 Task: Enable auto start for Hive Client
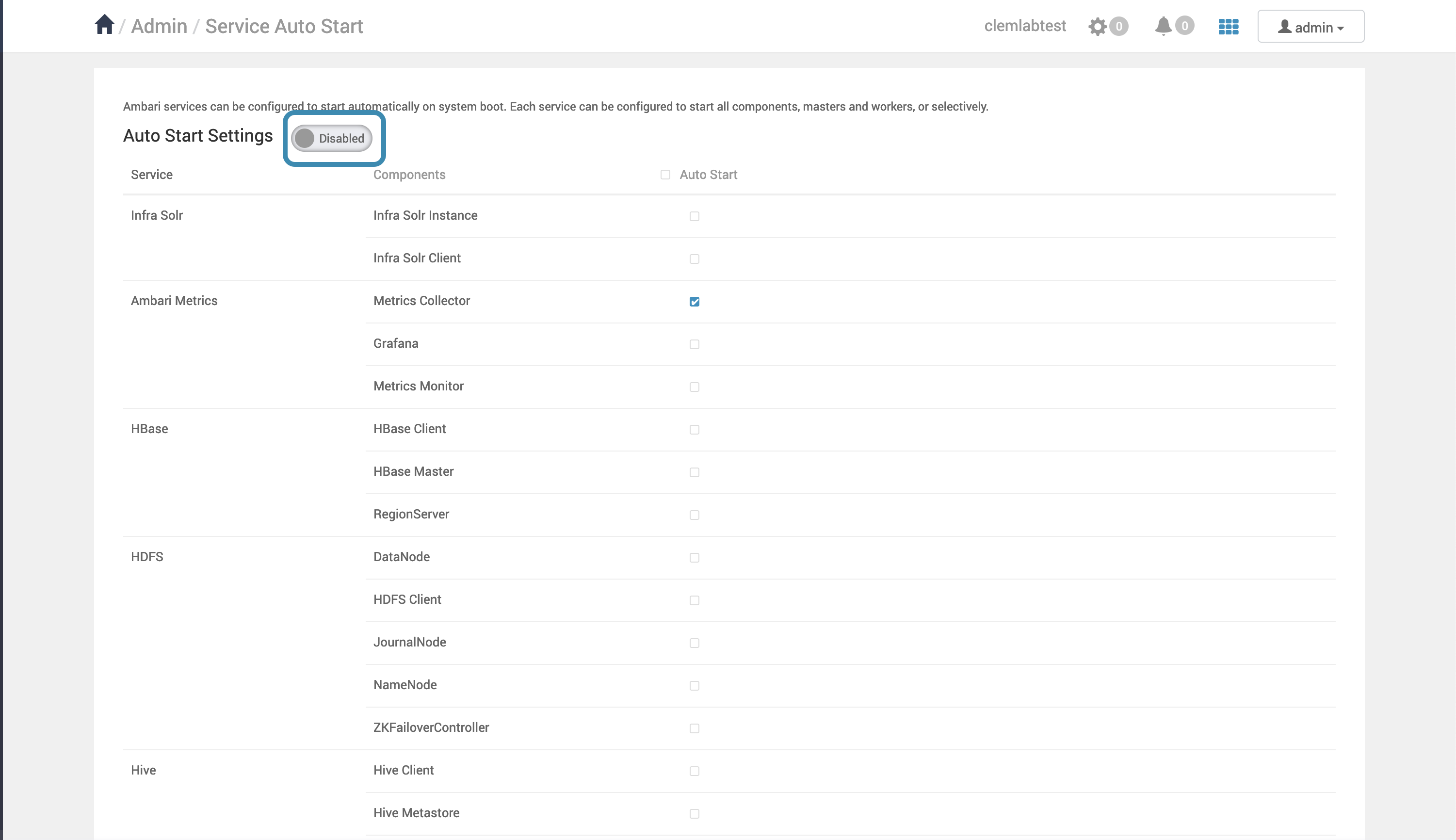coord(695,771)
